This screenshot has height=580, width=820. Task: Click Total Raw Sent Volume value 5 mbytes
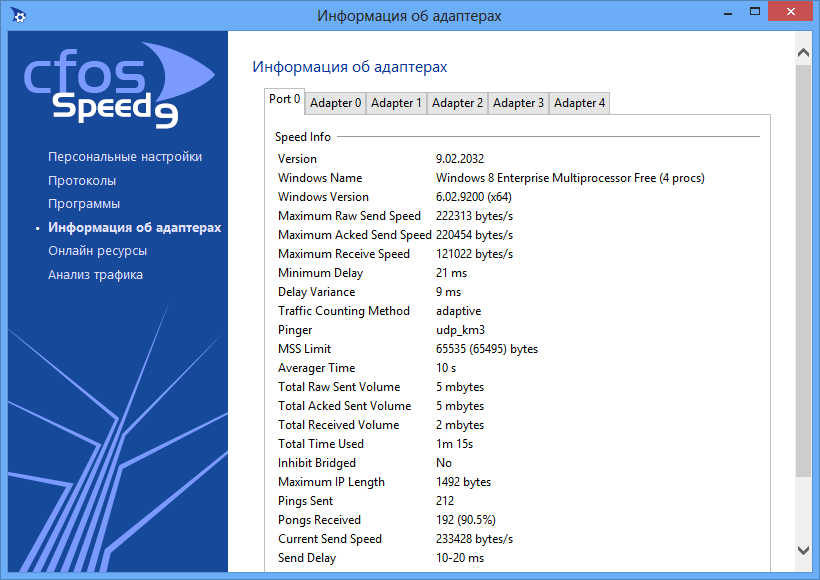(x=460, y=387)
